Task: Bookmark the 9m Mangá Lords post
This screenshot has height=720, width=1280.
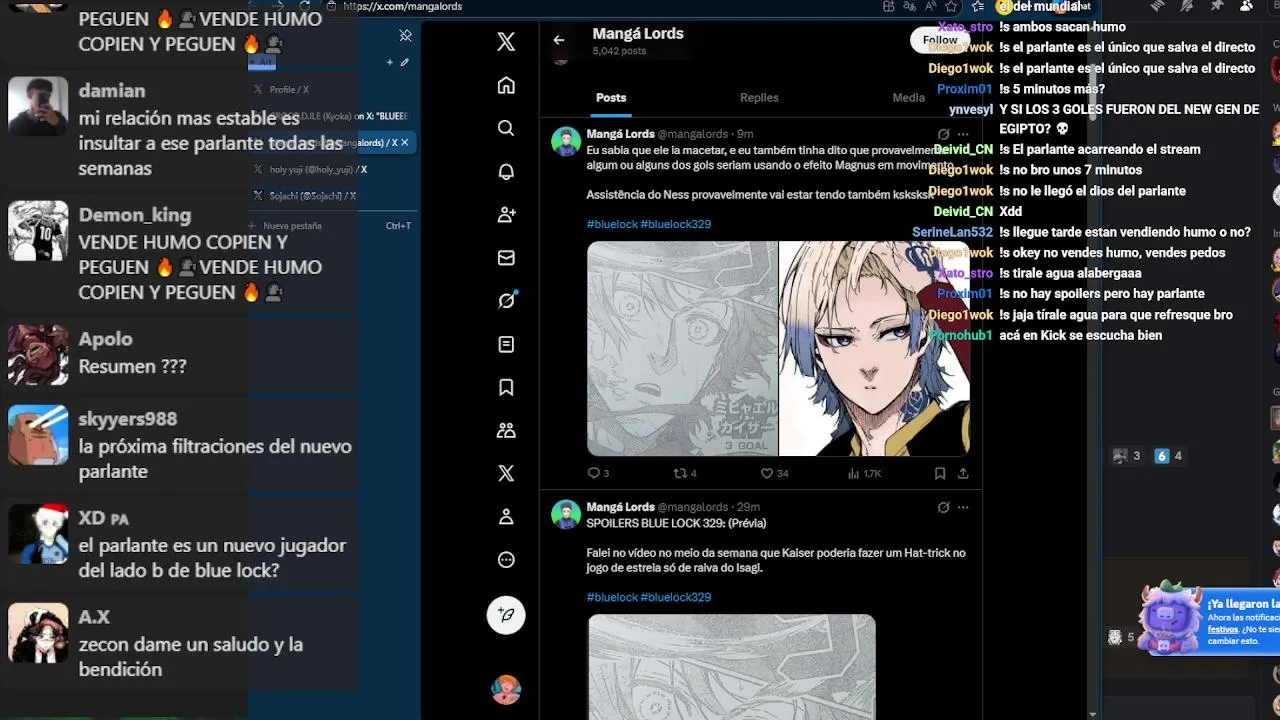Action: click(940, 473)
